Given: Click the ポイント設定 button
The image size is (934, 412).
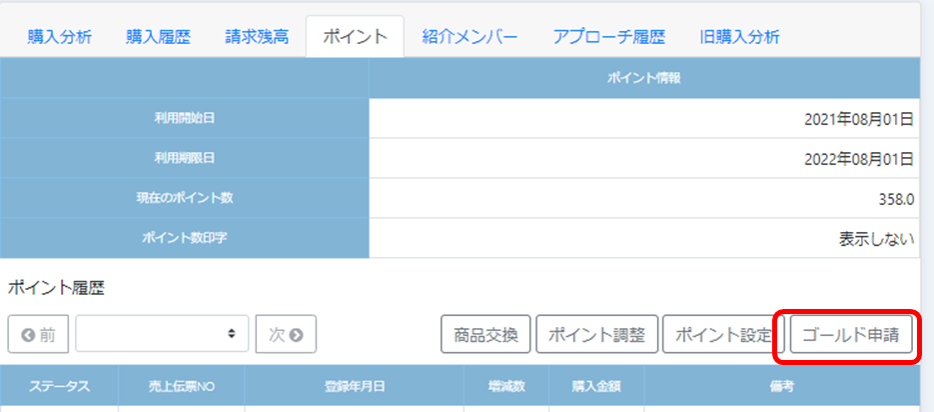Looking at the screenshot, I should pos(722,334).
